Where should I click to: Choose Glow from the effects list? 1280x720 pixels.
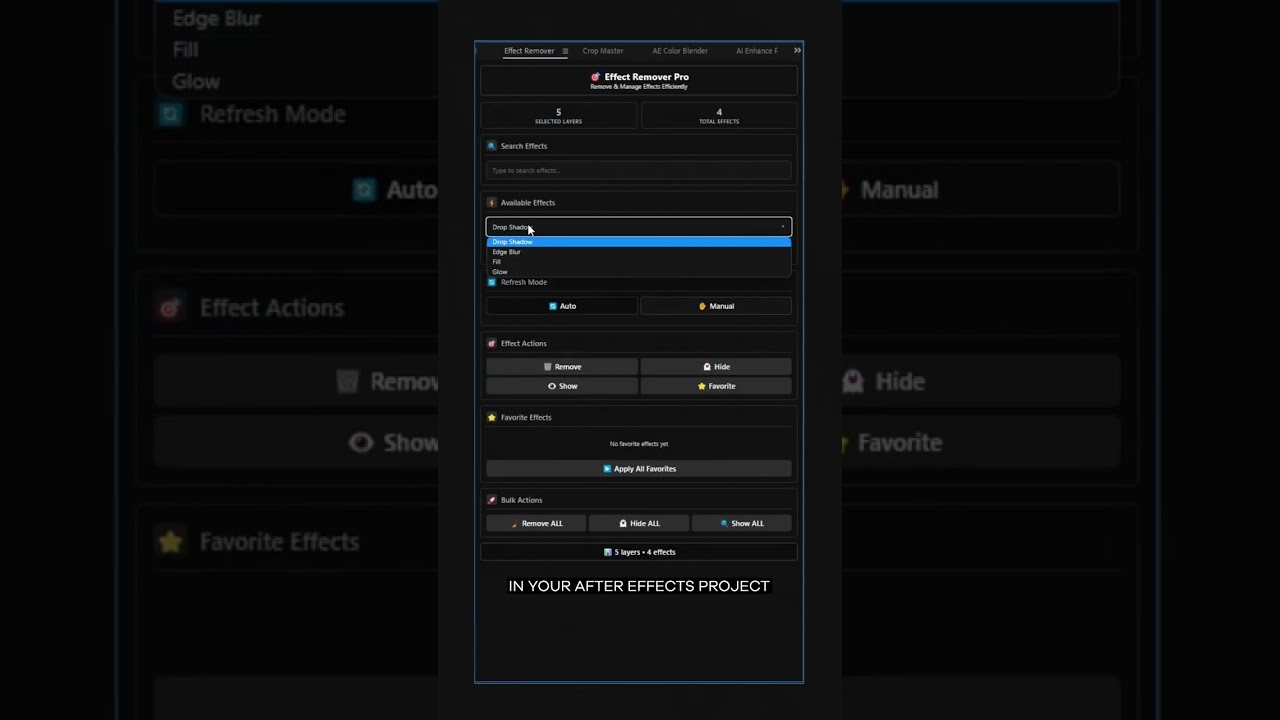639,272
